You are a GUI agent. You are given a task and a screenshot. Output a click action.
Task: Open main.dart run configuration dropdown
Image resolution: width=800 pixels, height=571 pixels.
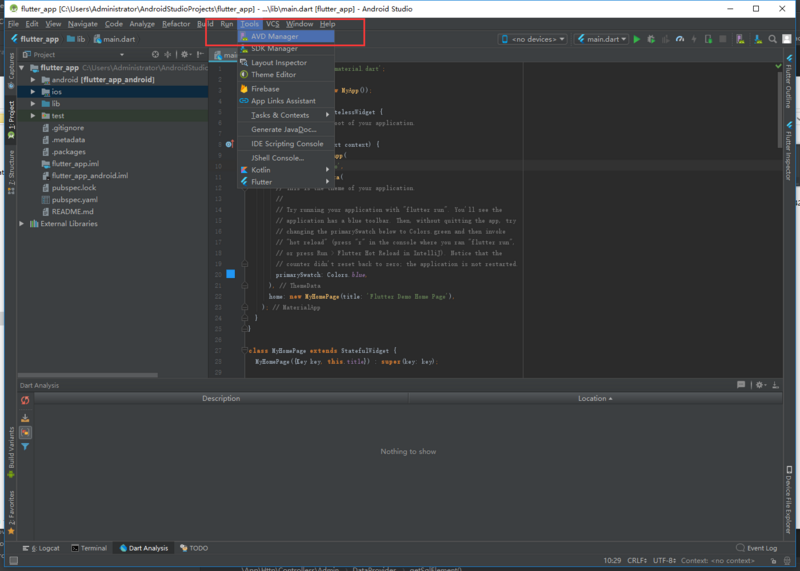pyautogui.click(x=602, y=39)
